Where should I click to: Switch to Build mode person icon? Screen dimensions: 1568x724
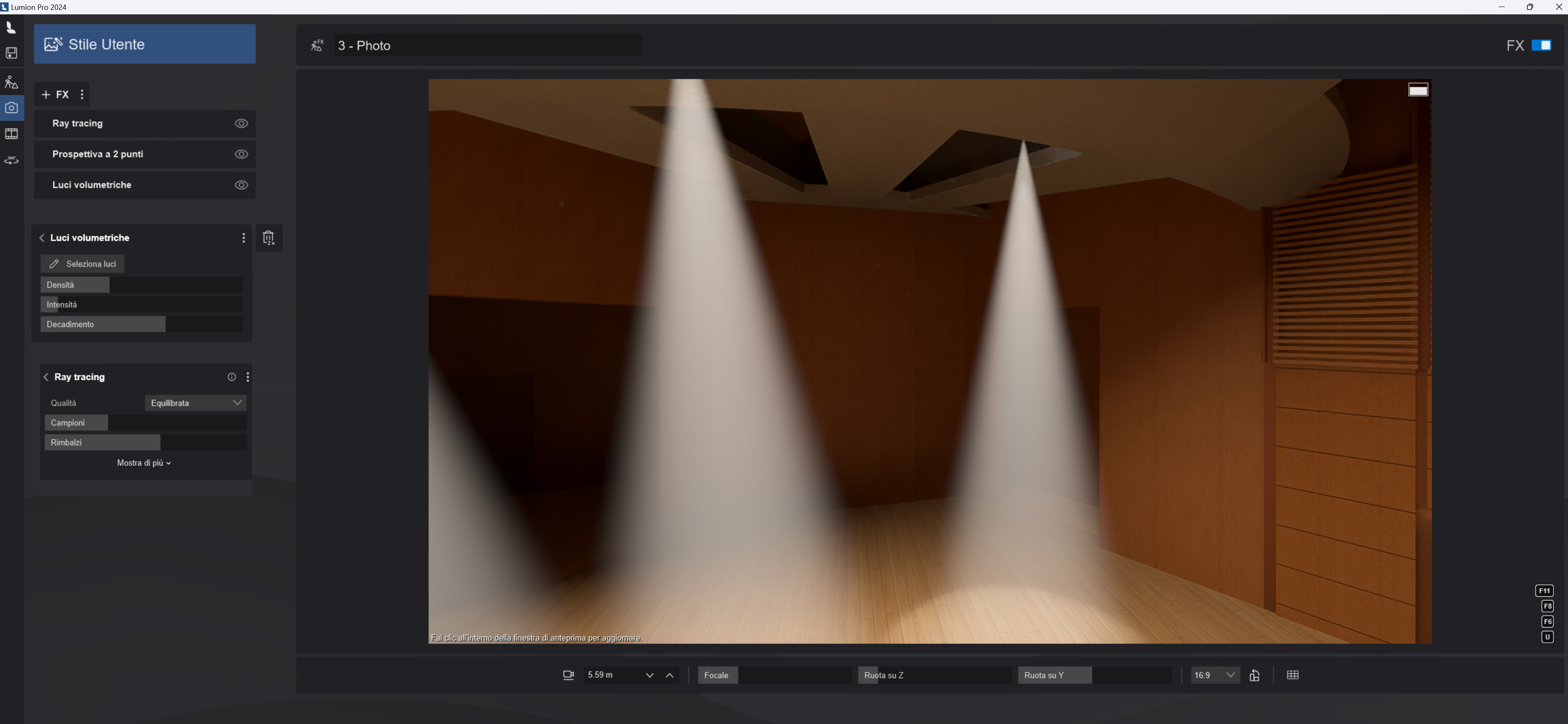(x=11, y=82)
